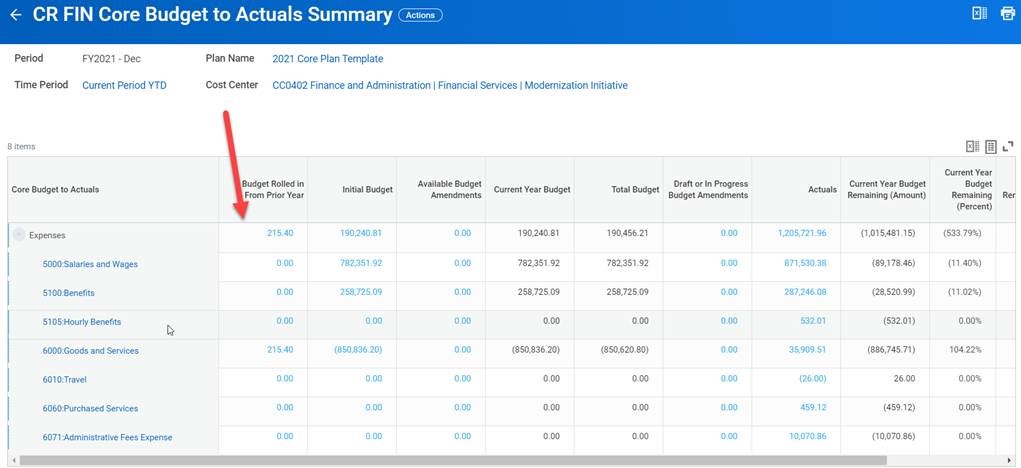Open the Actions dropdown button
Image resolution: width=1021 pixels, height=468 pixels.
tap(420, 15)
